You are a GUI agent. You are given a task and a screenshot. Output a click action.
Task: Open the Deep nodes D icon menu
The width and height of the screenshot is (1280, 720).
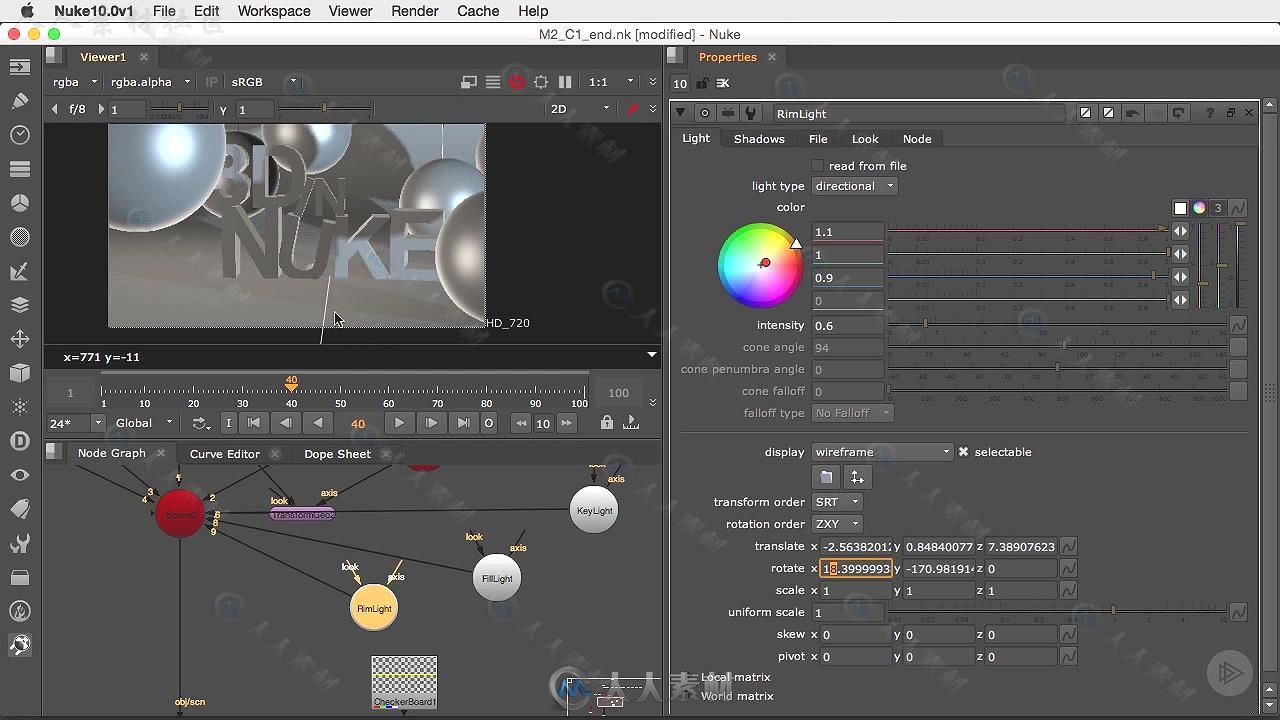(20, 441)
